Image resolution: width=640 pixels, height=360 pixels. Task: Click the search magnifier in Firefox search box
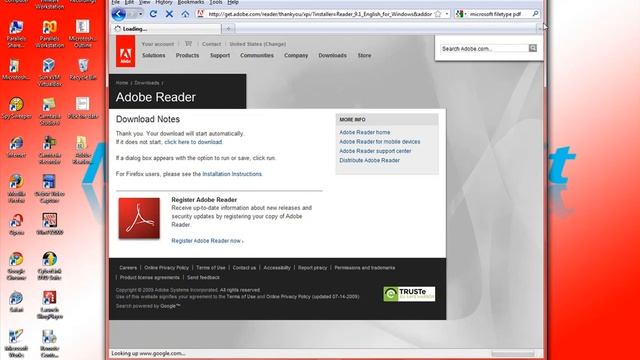(x=535, y=14)
